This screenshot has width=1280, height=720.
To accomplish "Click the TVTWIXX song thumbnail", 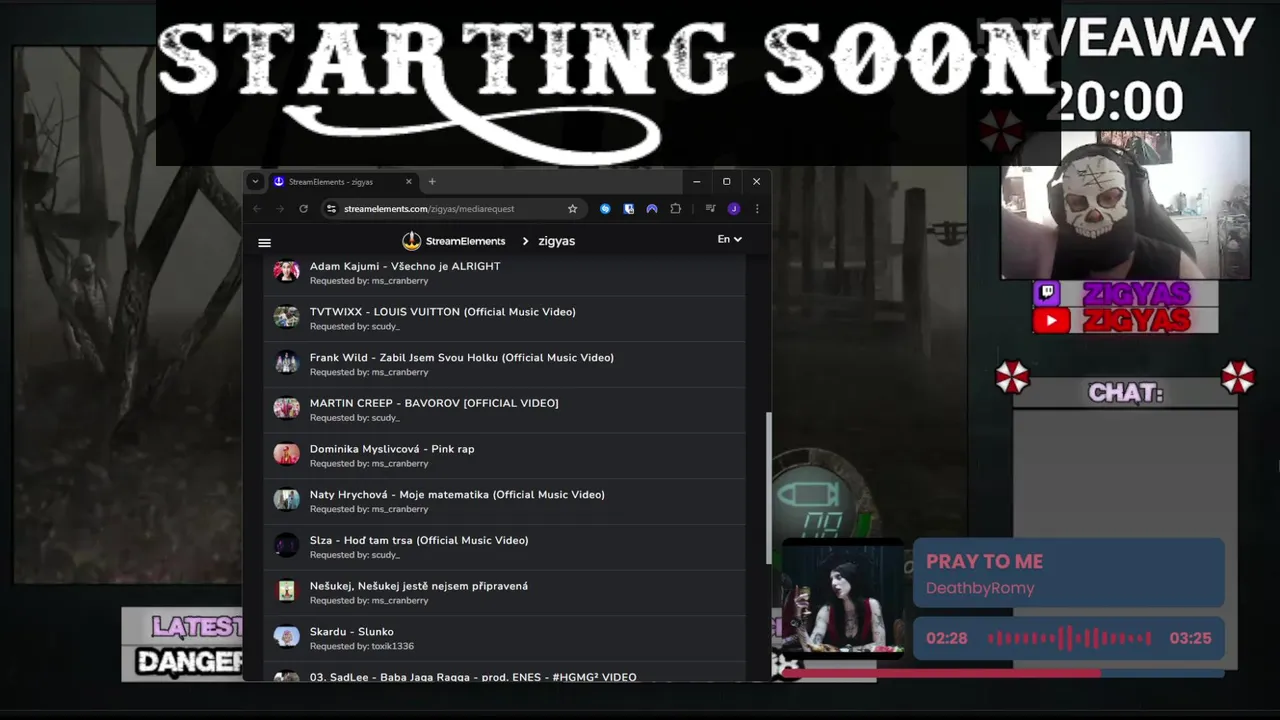I will tap(287, 317).
